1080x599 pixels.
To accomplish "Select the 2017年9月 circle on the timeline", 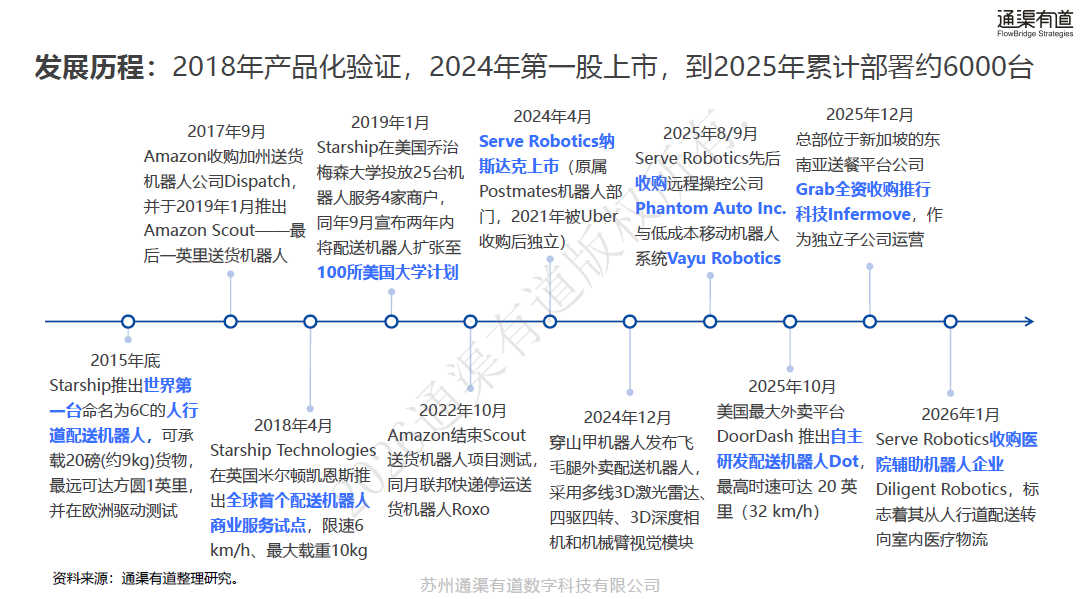I will (x=231, y=322).
